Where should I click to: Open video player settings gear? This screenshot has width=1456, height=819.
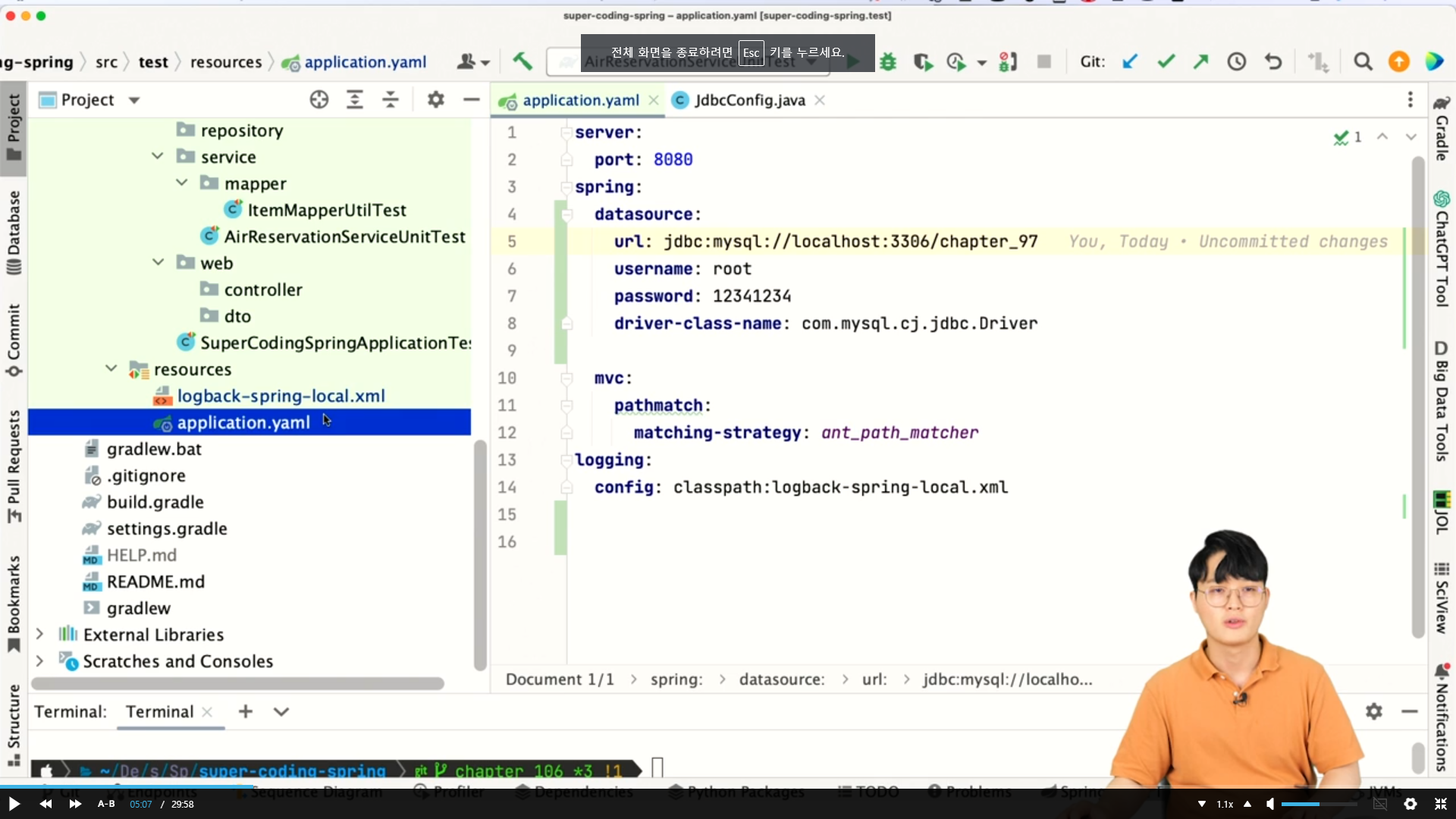(x=1410, y=804)
